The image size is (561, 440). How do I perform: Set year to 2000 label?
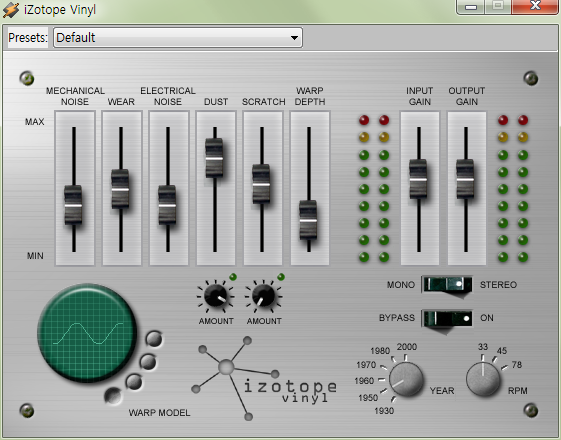coord(407,347)
